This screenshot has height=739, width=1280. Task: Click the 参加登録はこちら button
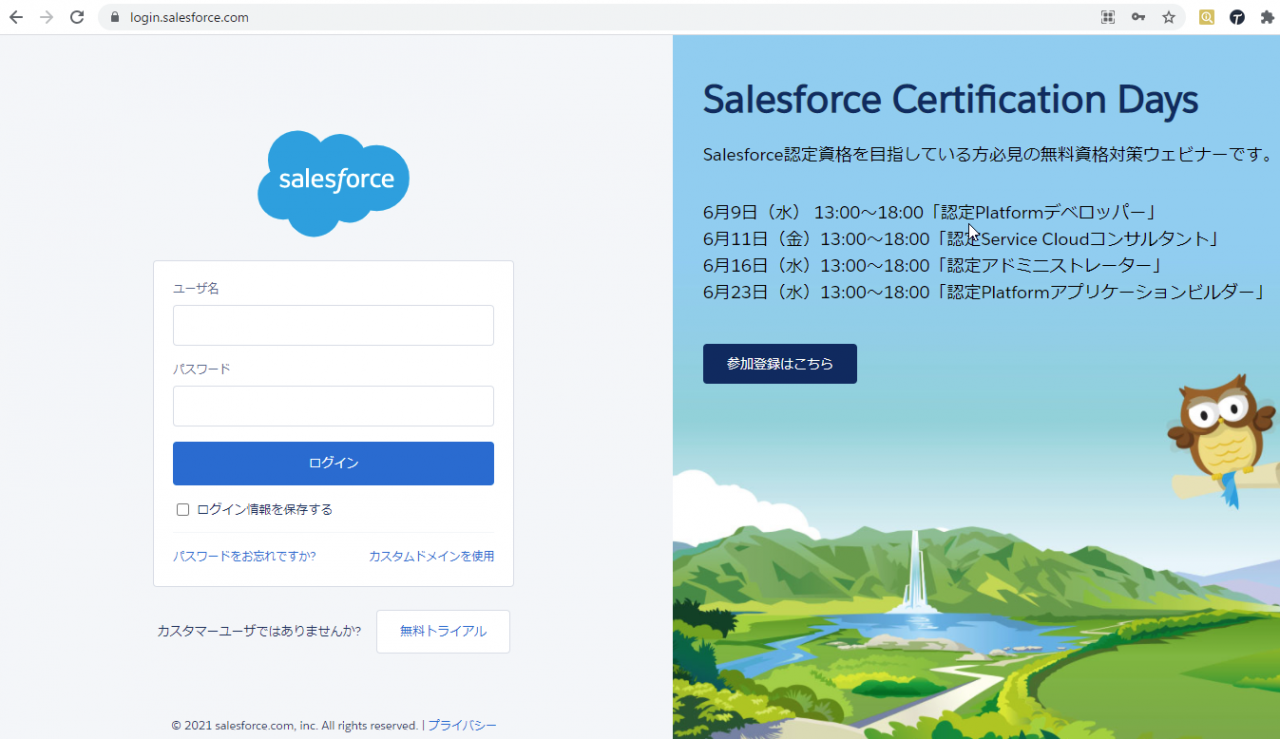(780, 364)
